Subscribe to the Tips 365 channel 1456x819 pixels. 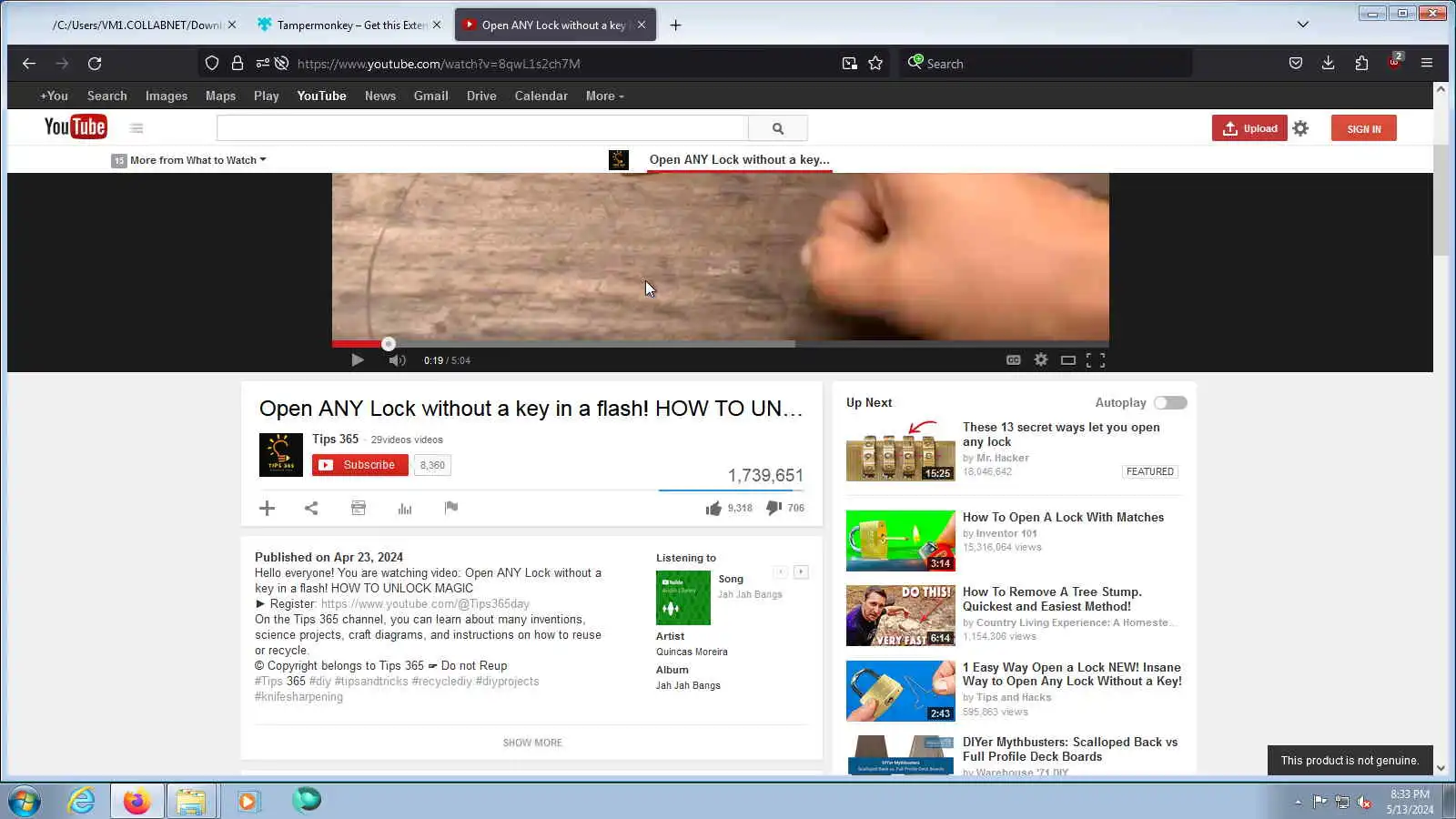tap(360, 465)
